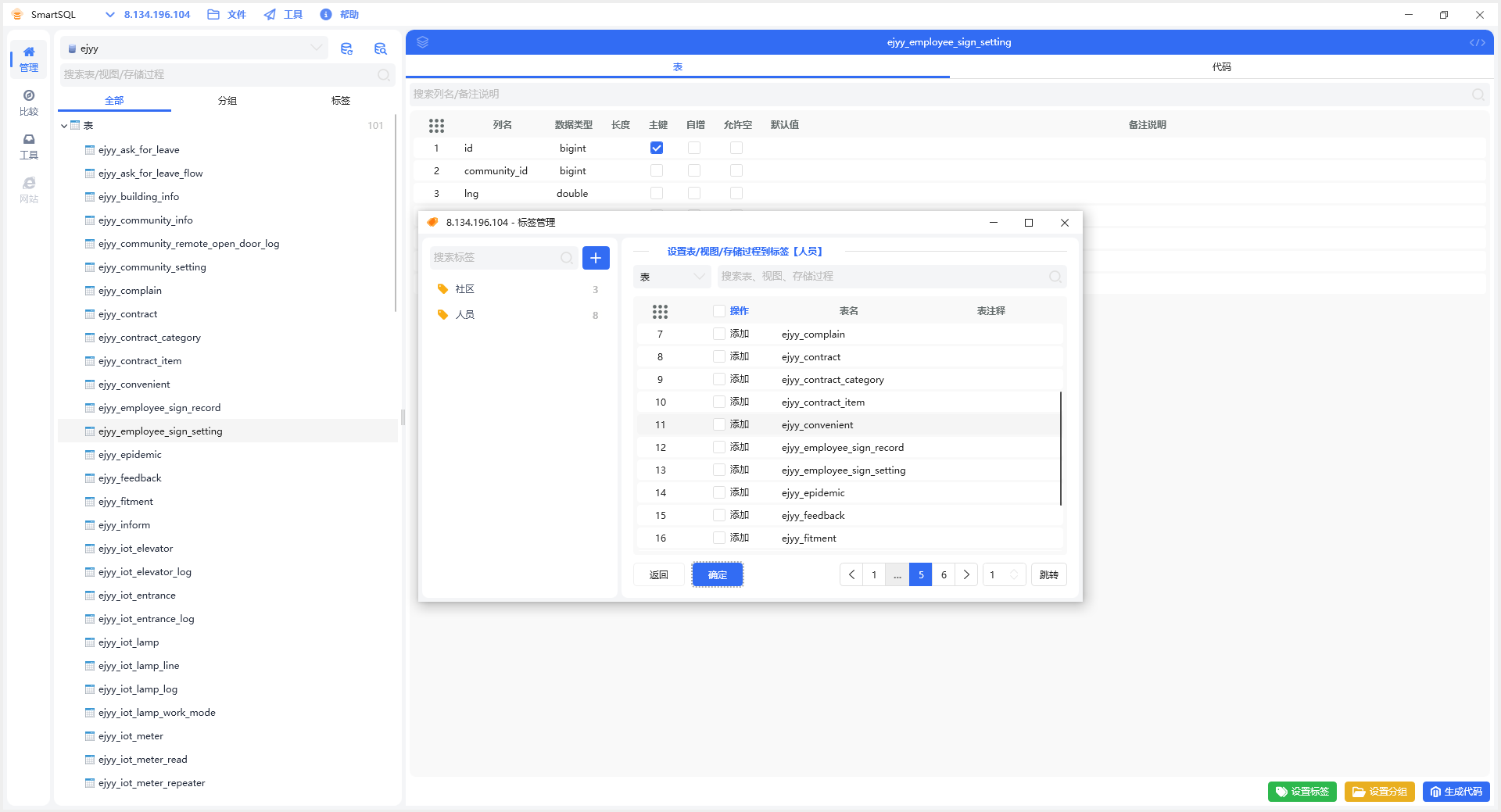Click the SmartSQL app logo
The image size is (1501, 812).
(17, 14)
